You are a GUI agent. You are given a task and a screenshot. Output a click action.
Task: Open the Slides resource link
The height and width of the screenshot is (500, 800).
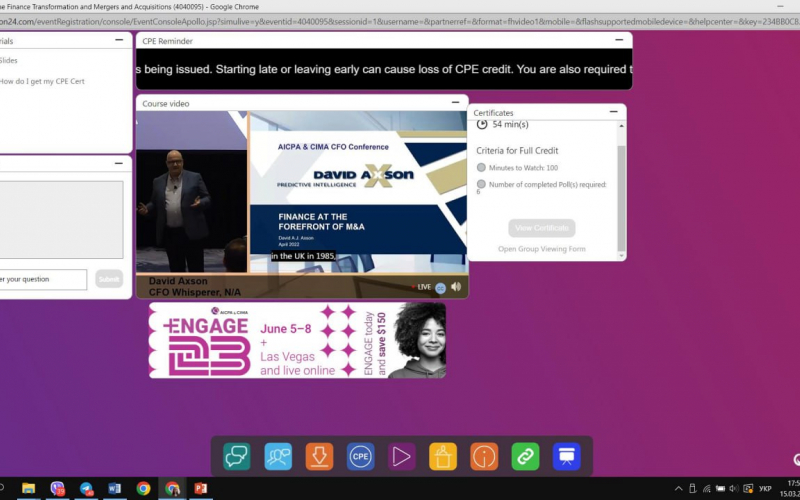click(9, 60)
